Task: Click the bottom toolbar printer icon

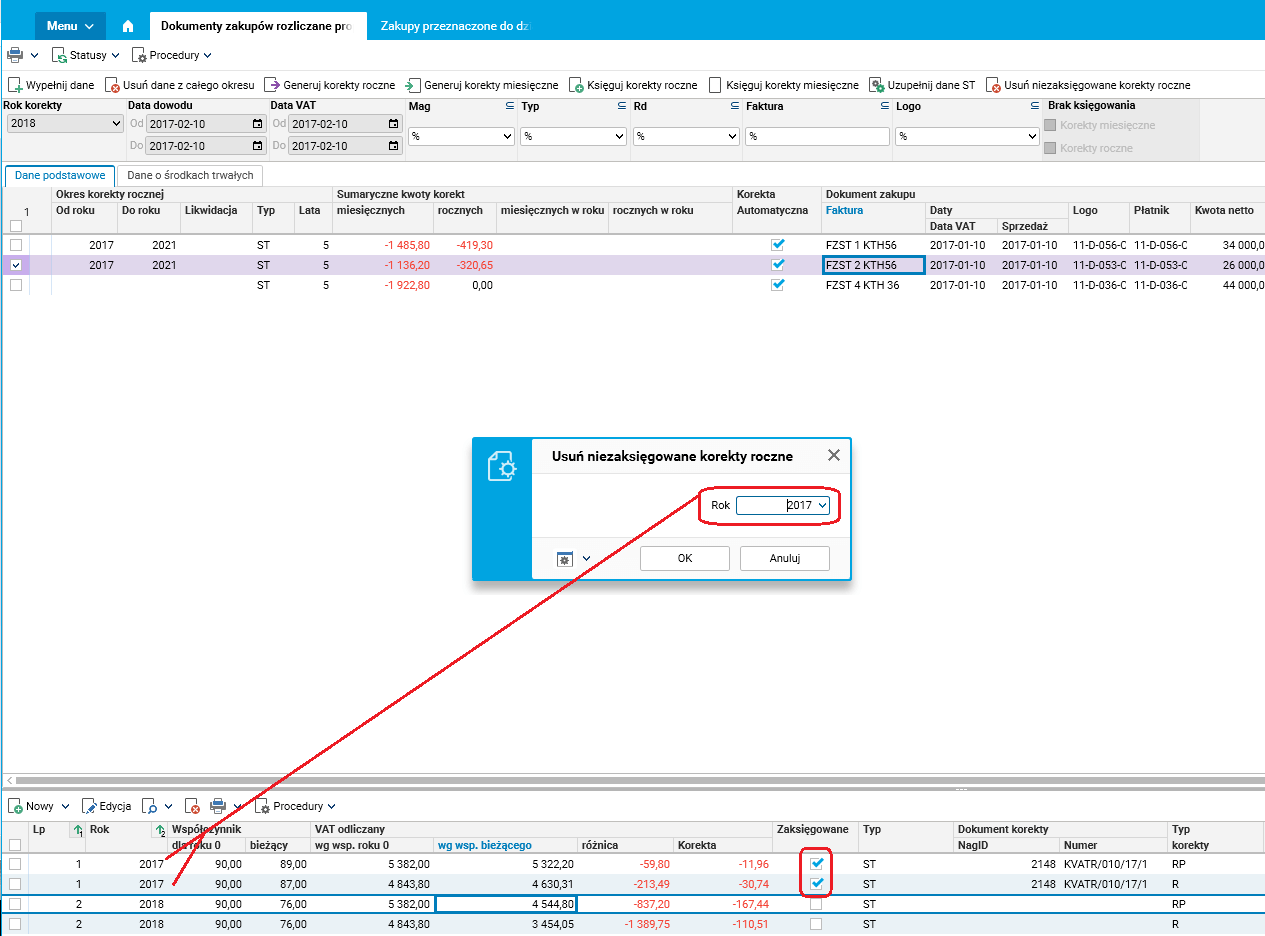Action: point(218,806)
